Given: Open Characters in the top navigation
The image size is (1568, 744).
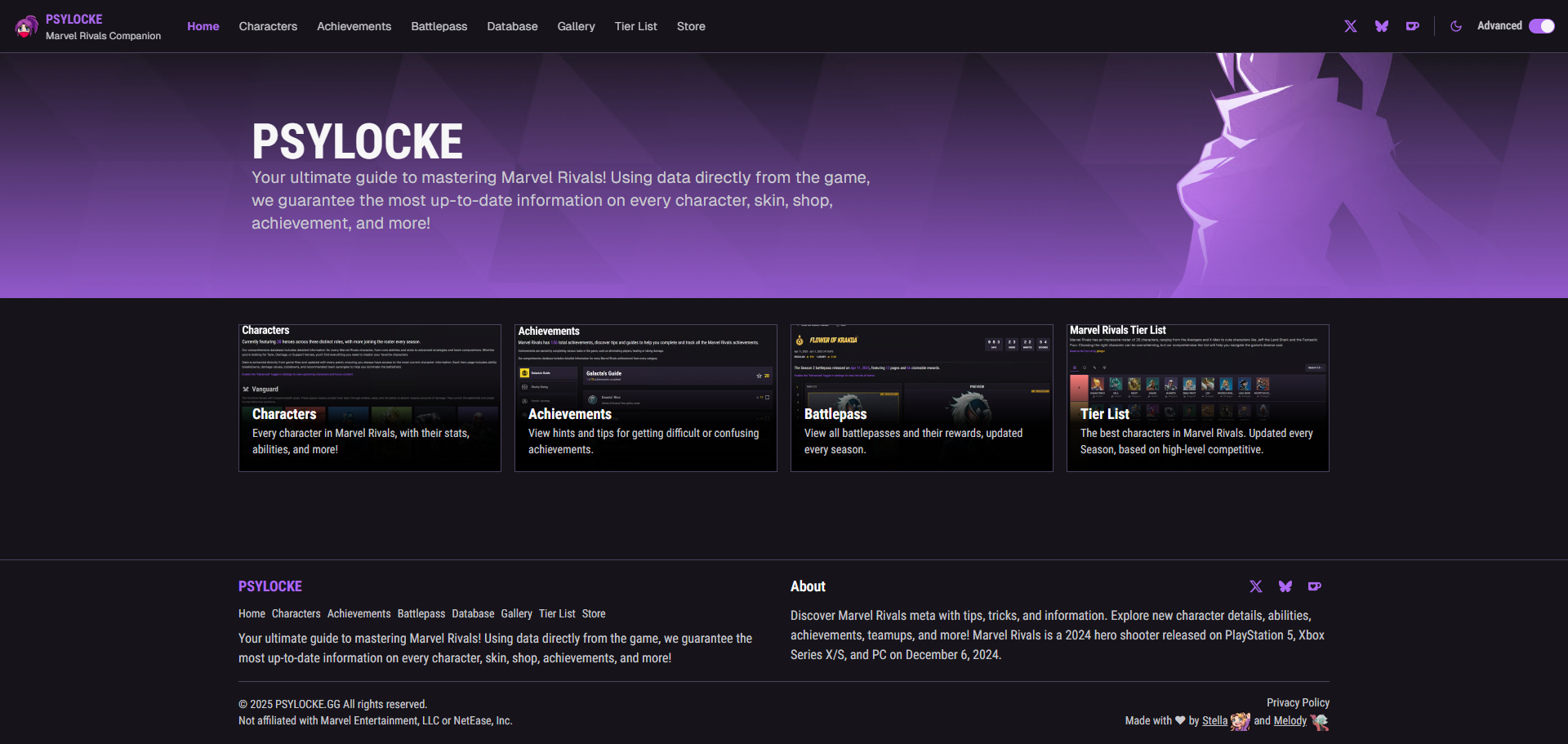Looking at the screenshot, I should pyautogui.click(x=268, y=26).
